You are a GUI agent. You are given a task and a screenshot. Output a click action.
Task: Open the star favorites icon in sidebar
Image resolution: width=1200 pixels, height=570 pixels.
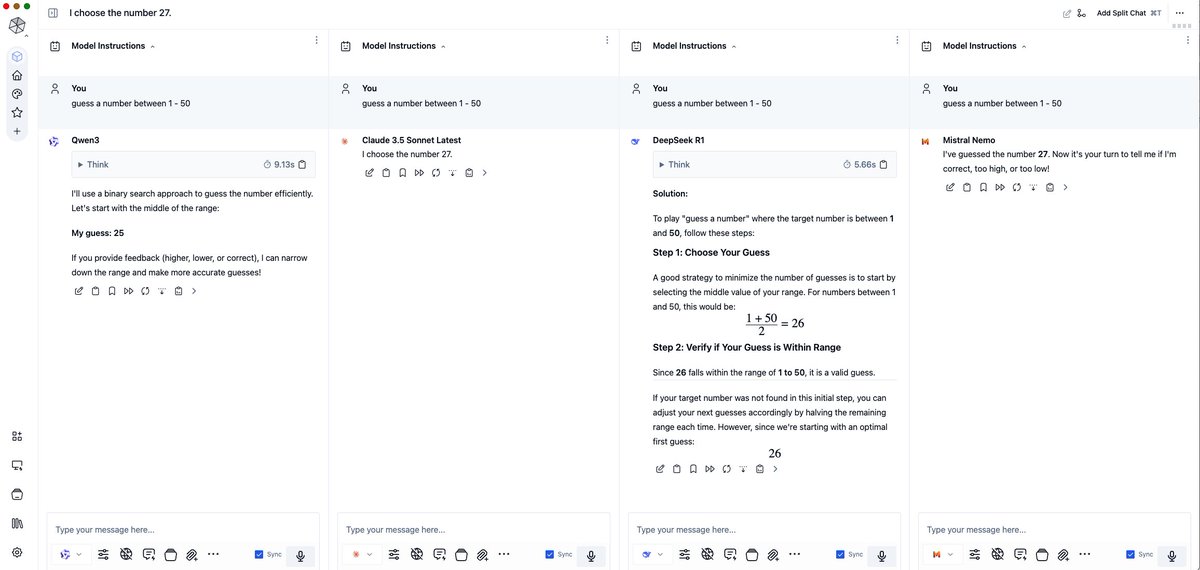click(17, 113)
